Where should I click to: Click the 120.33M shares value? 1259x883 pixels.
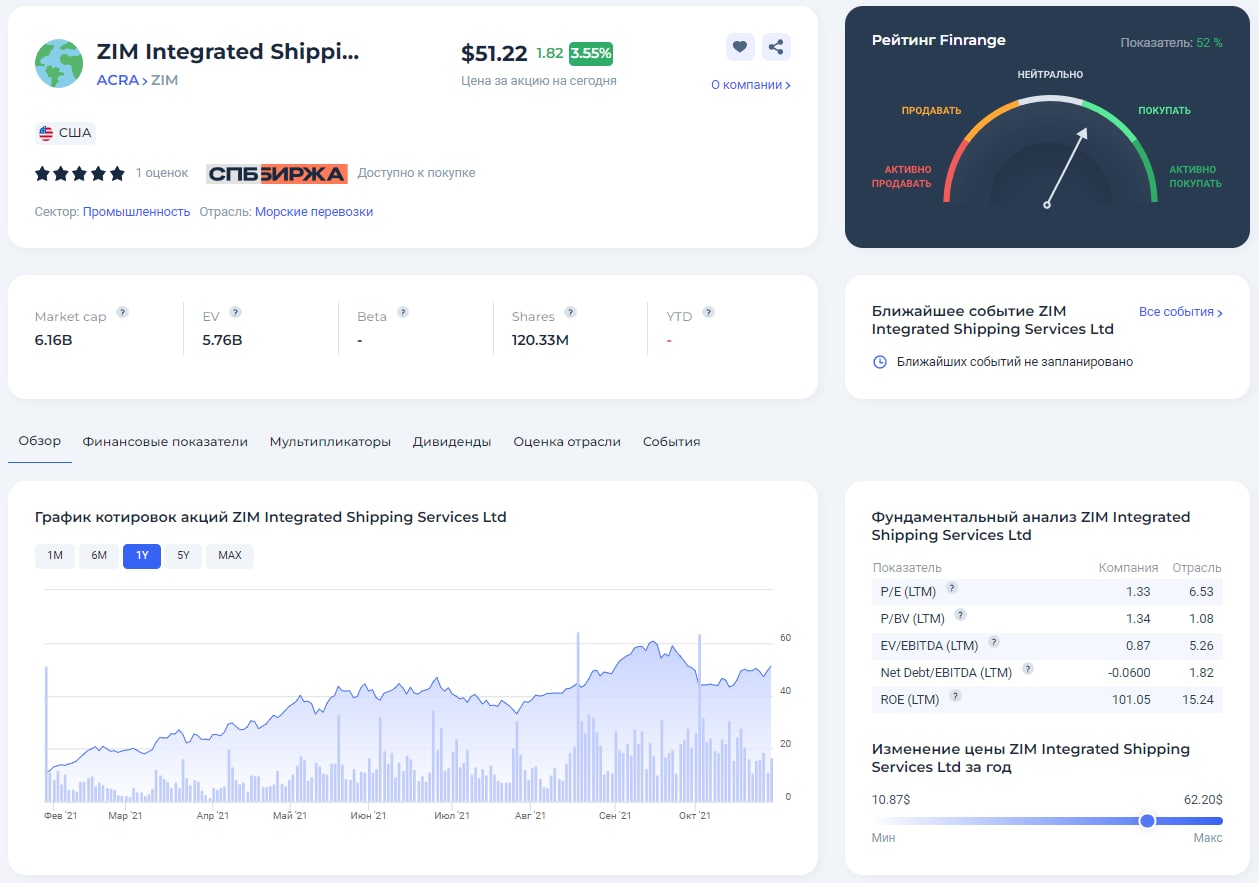coord(540,340)
